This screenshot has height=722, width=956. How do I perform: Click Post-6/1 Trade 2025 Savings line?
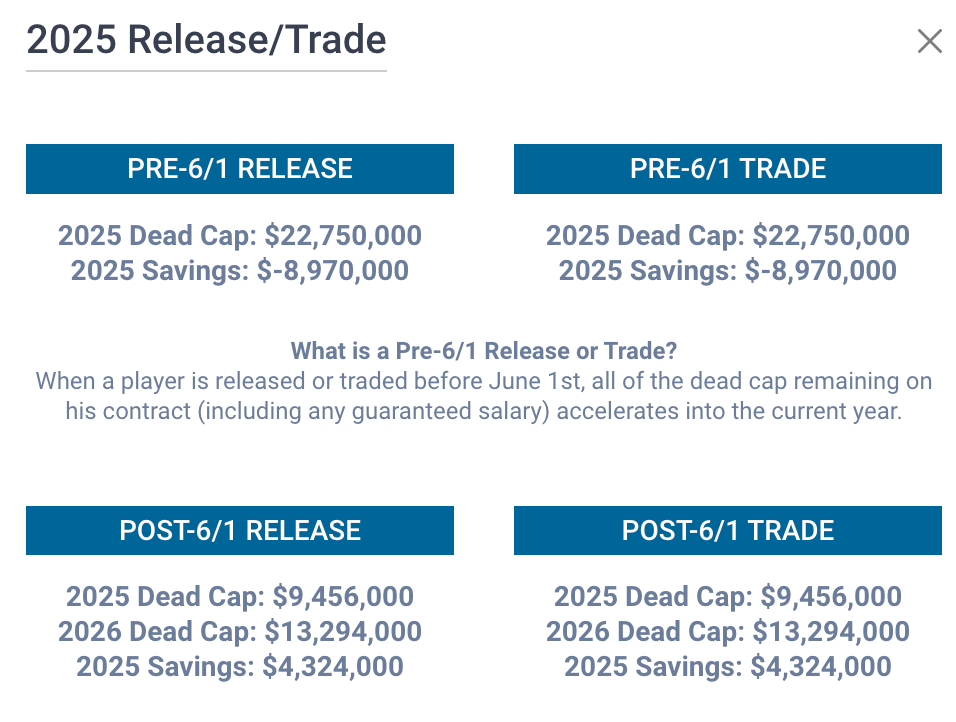(x=728, y=667)
